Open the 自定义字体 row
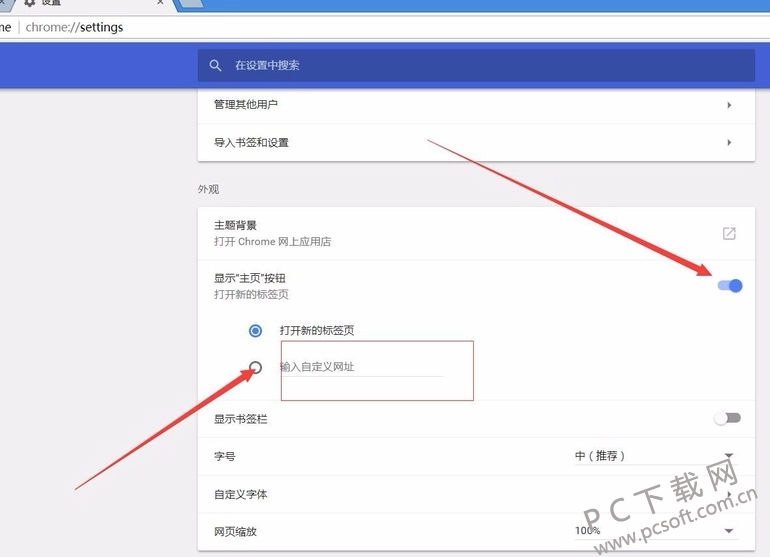The height and width of the screenshot is (557, 770). coord(476,494)
